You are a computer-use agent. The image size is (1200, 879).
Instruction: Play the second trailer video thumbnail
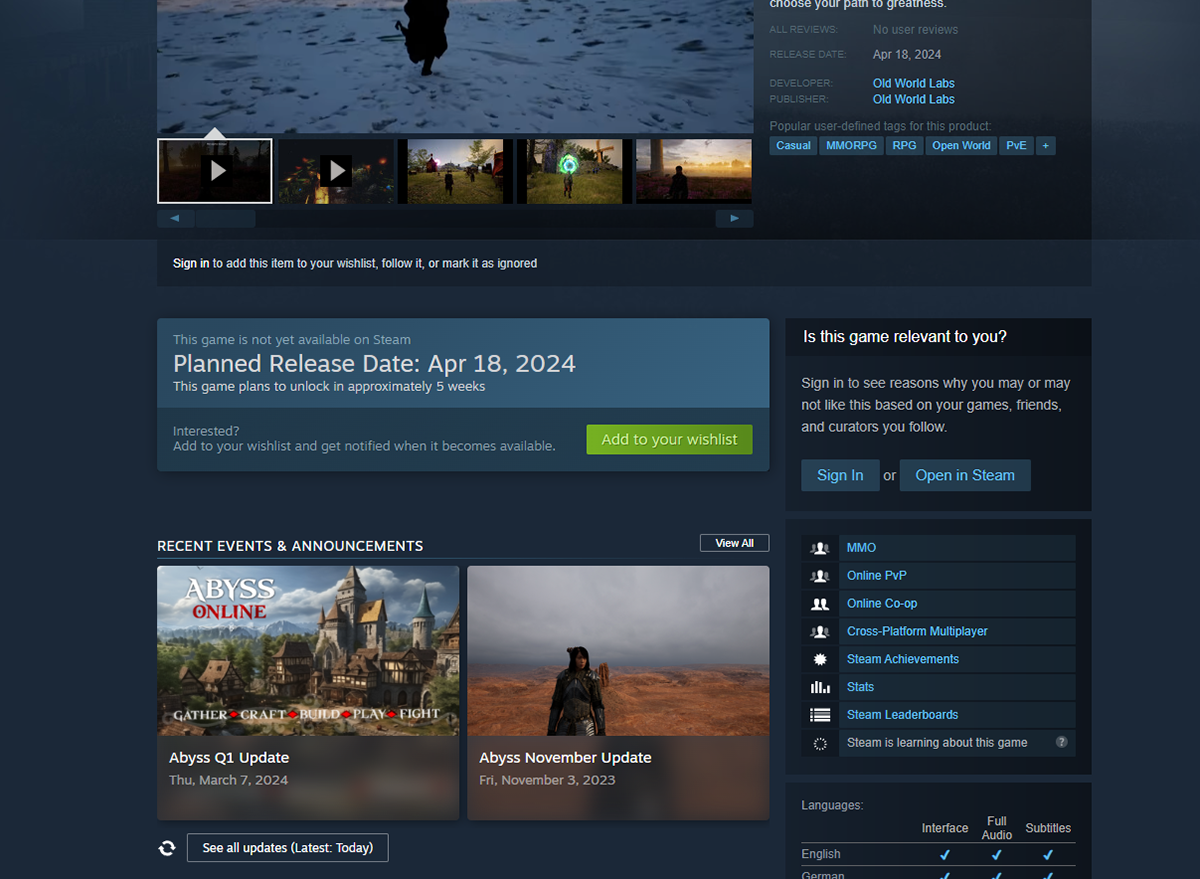[x=335, y=171]
